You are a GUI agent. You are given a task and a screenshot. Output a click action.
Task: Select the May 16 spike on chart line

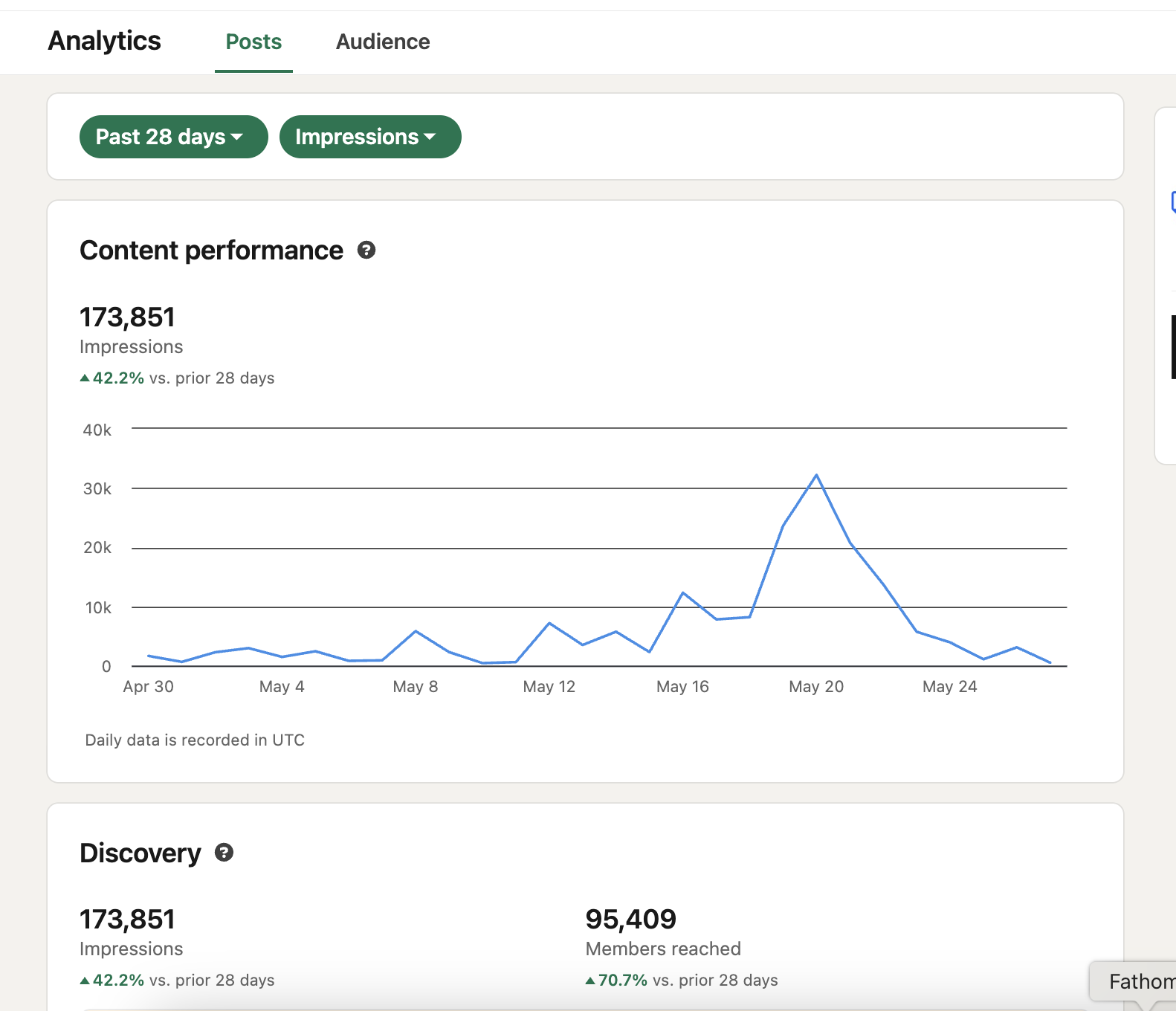point(682,592)
